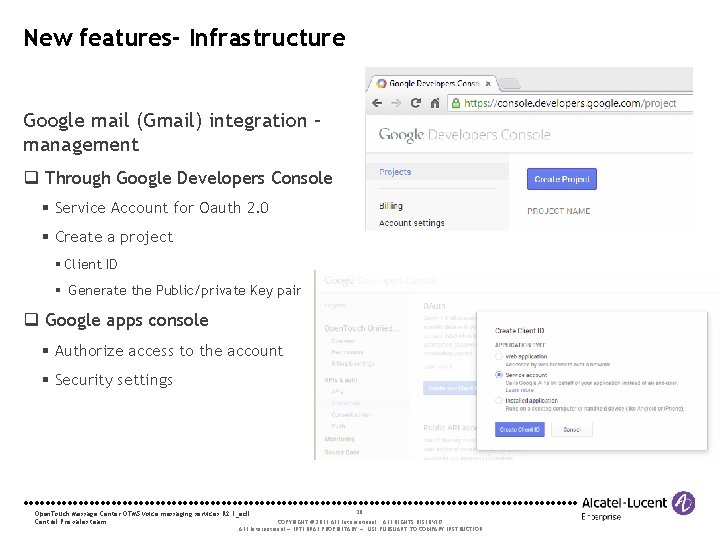Click the OpenTouch Unified project name in the sidebar

coord(362,328)
